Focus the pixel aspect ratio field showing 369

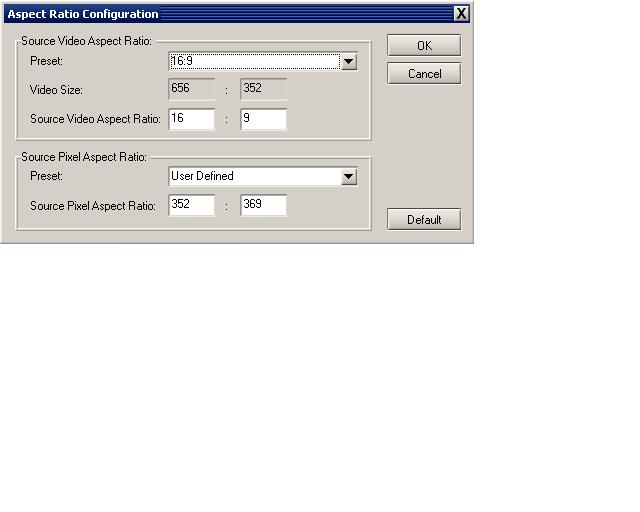[264, 205]
